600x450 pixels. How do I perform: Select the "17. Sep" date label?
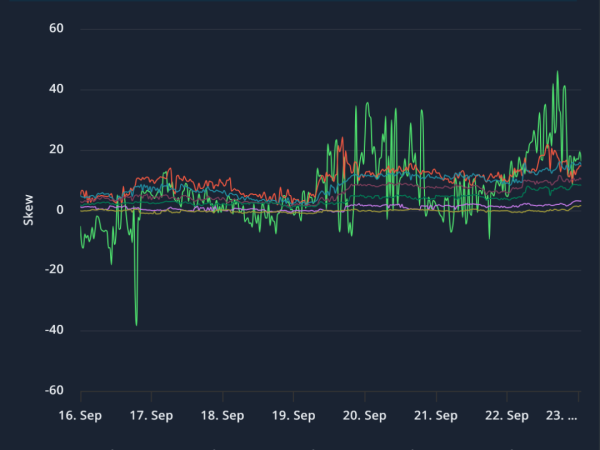pyautogui.click(x=152, y=416)
